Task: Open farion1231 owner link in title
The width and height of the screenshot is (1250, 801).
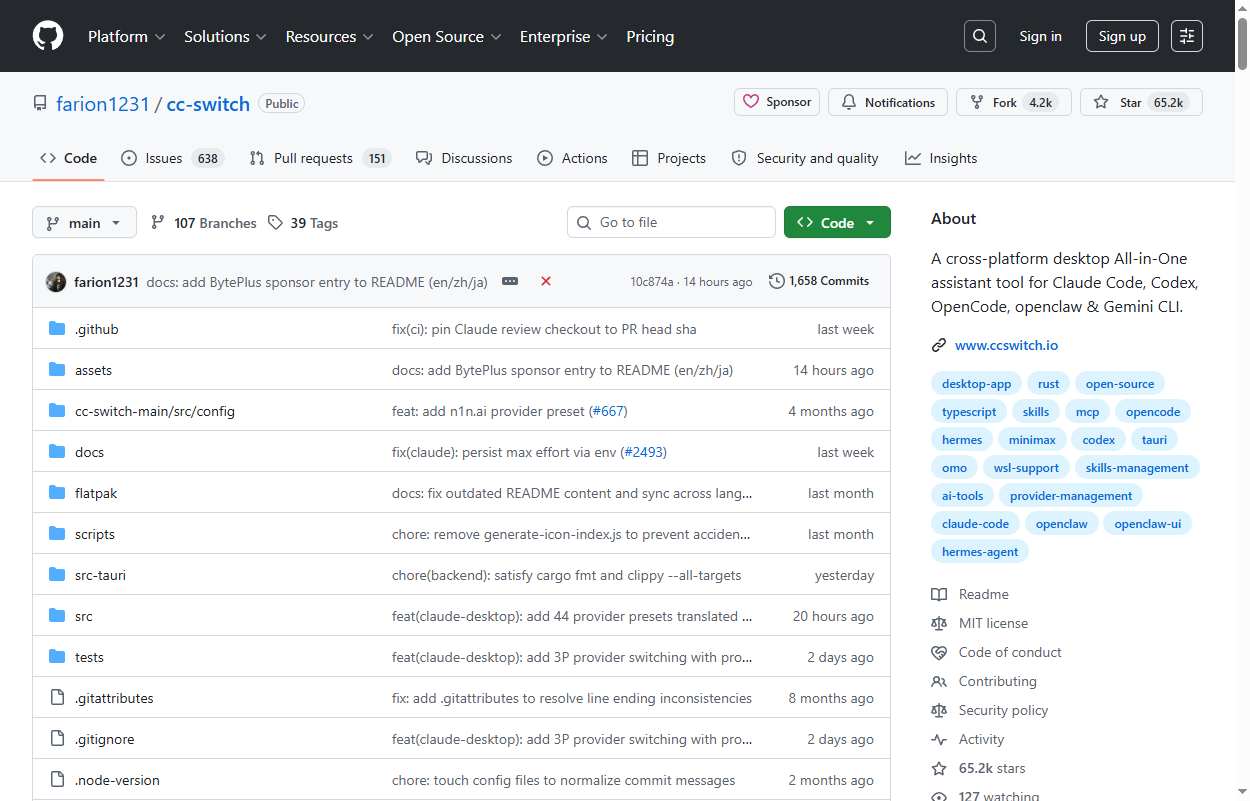Action: click(103, 104)
